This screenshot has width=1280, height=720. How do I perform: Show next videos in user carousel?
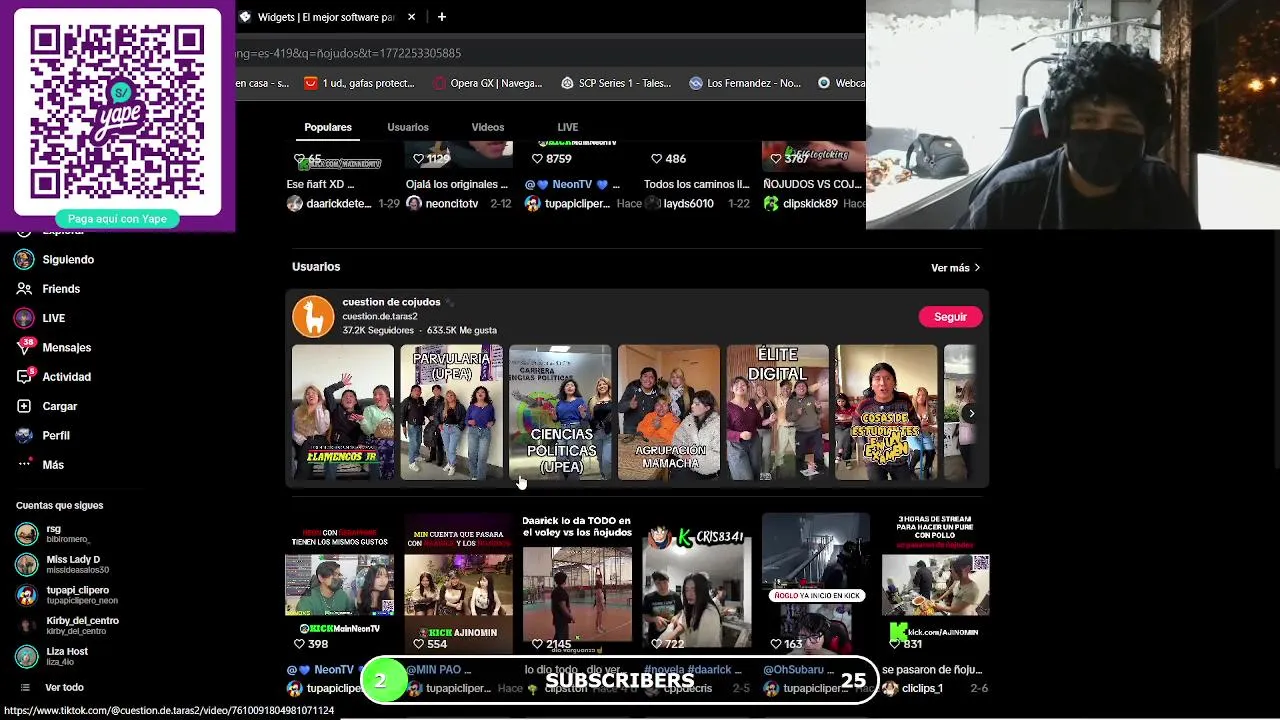pyautogui.click(x=970, y=413)
